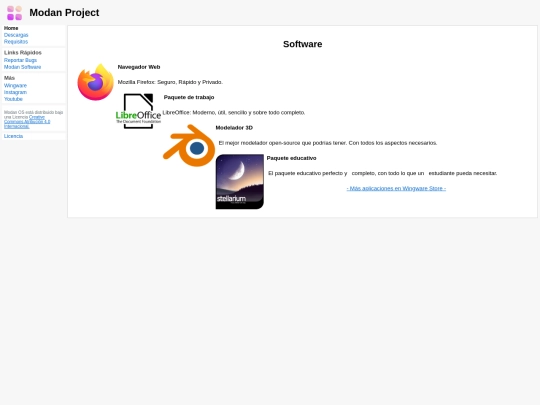The width and height of the screenshot is (540, 405).
Task: Select the Navegador Web heading
Action: tap(139, 67)
